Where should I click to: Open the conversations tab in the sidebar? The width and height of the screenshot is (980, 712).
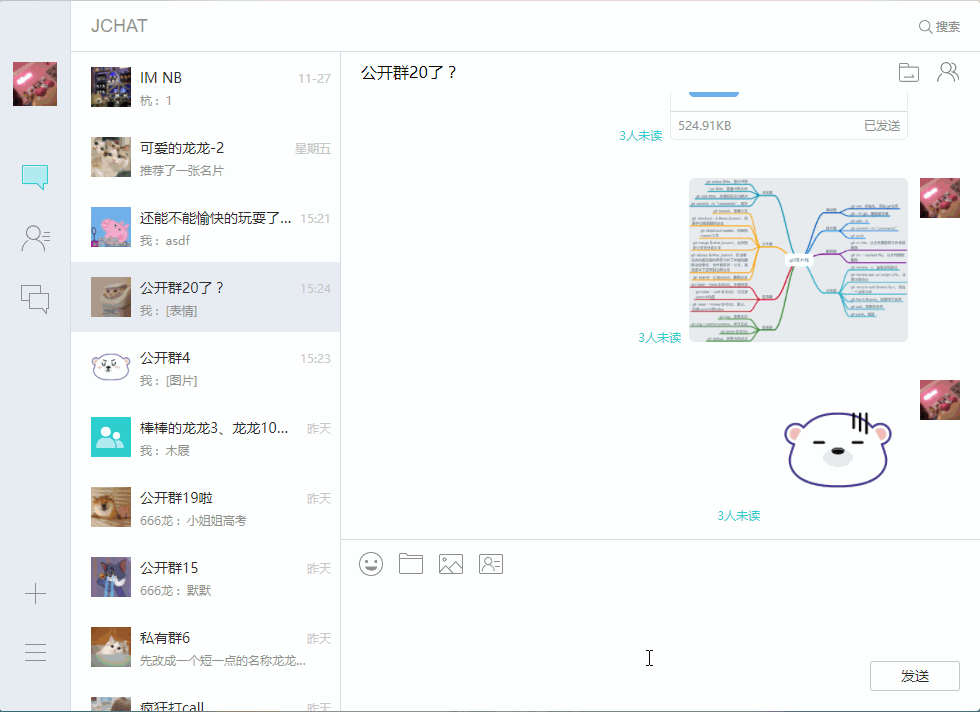(x=35, y=177)
